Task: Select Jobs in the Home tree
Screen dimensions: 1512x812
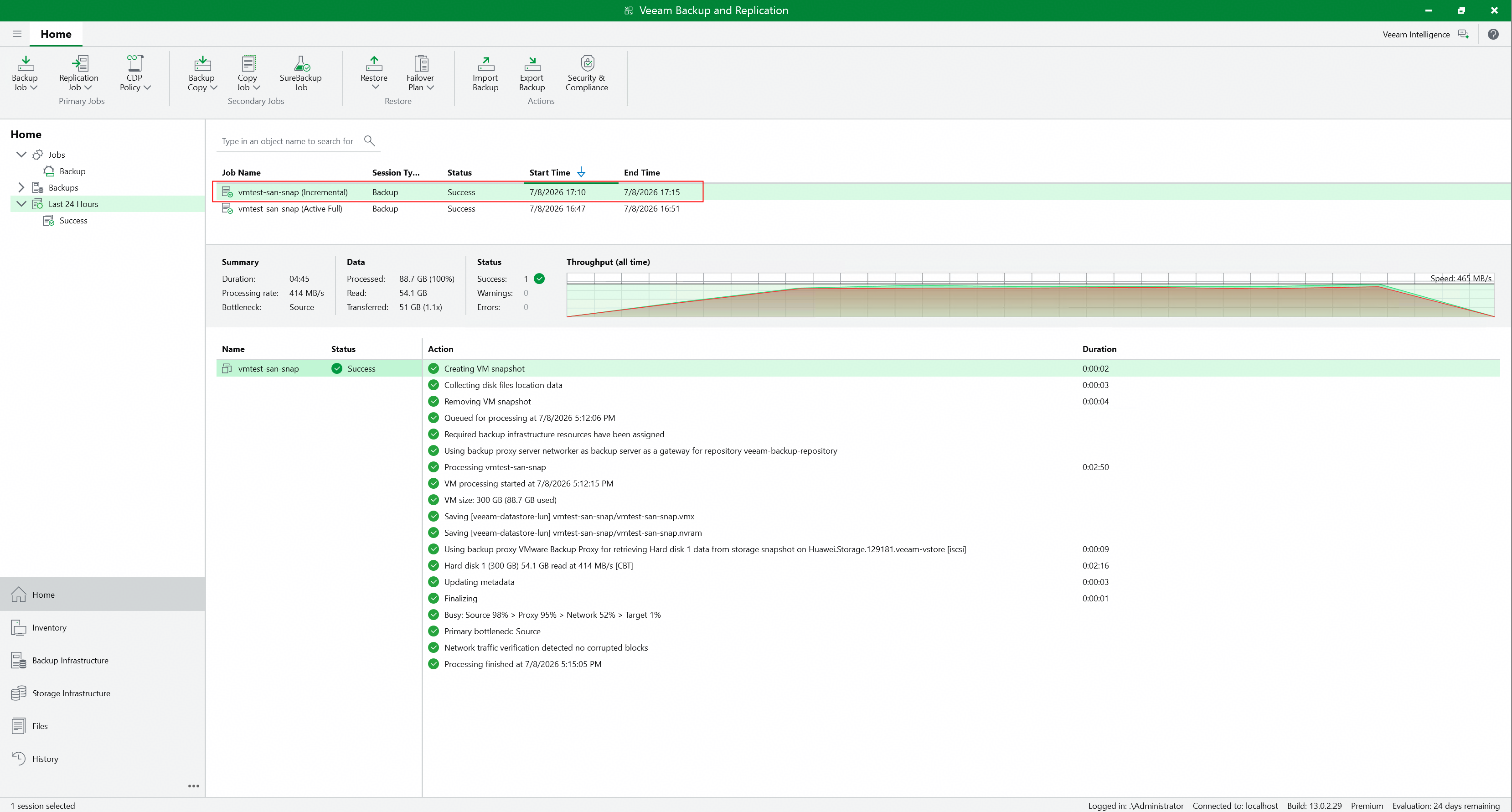Action: click(57, 155)
